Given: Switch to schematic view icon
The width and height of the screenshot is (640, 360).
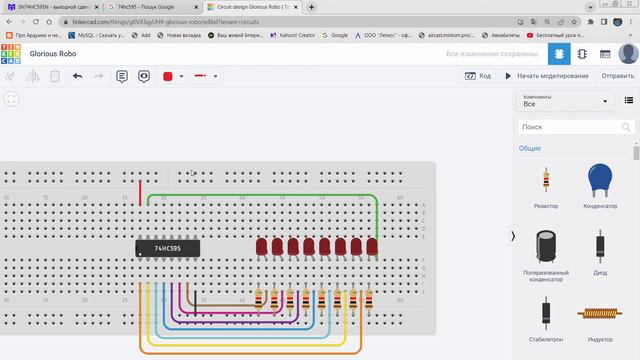Looking at the screenshot, I should click(582, 54).
